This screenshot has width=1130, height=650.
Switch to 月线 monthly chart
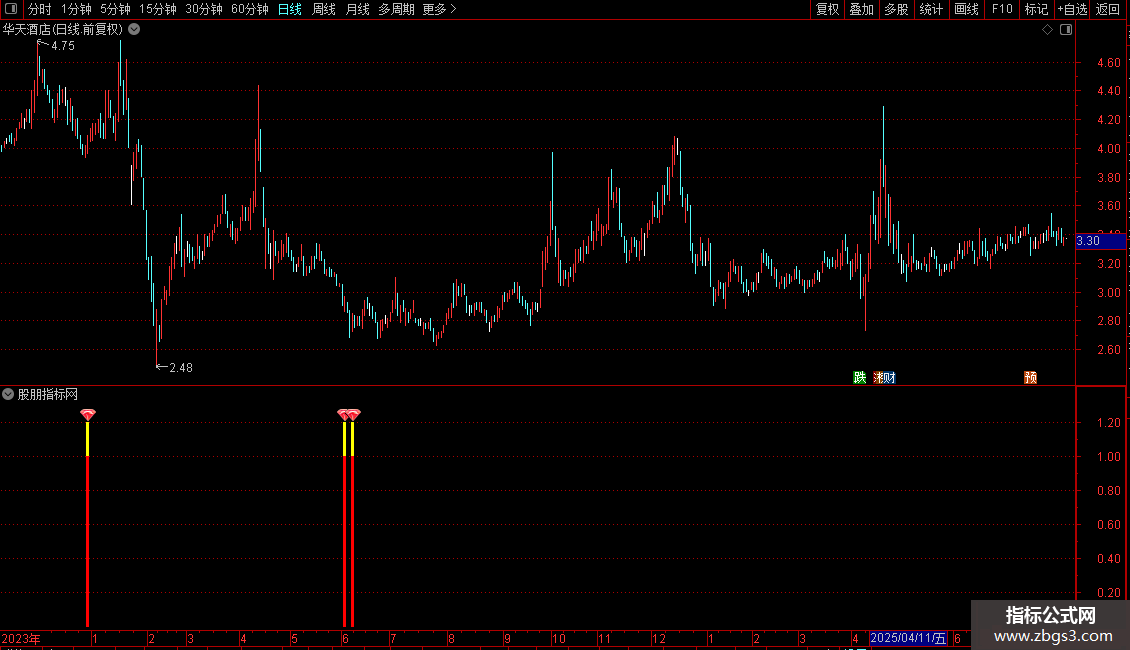357,9
